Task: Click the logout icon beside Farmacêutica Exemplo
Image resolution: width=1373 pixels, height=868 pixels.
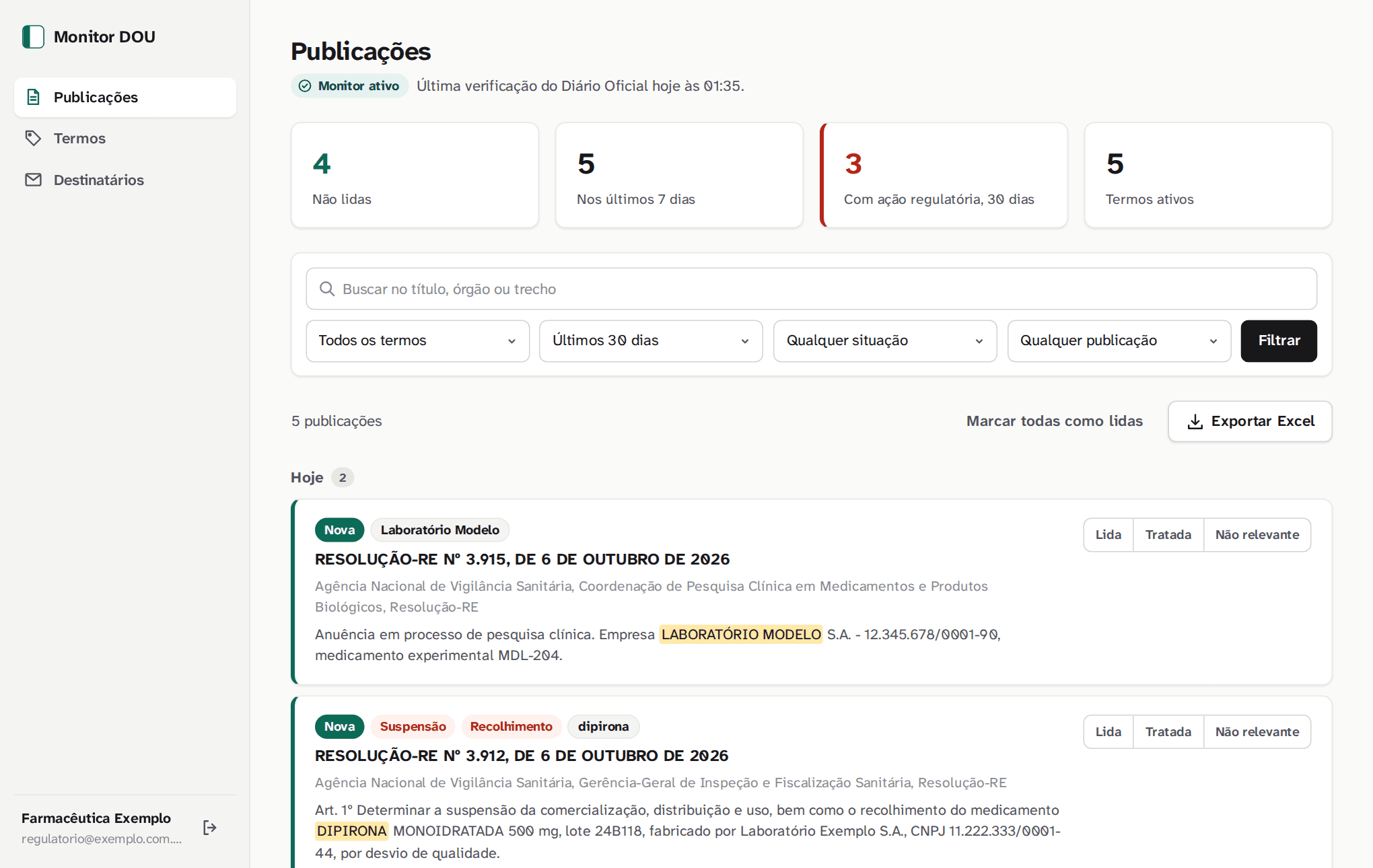Action: tap(210, 828)
